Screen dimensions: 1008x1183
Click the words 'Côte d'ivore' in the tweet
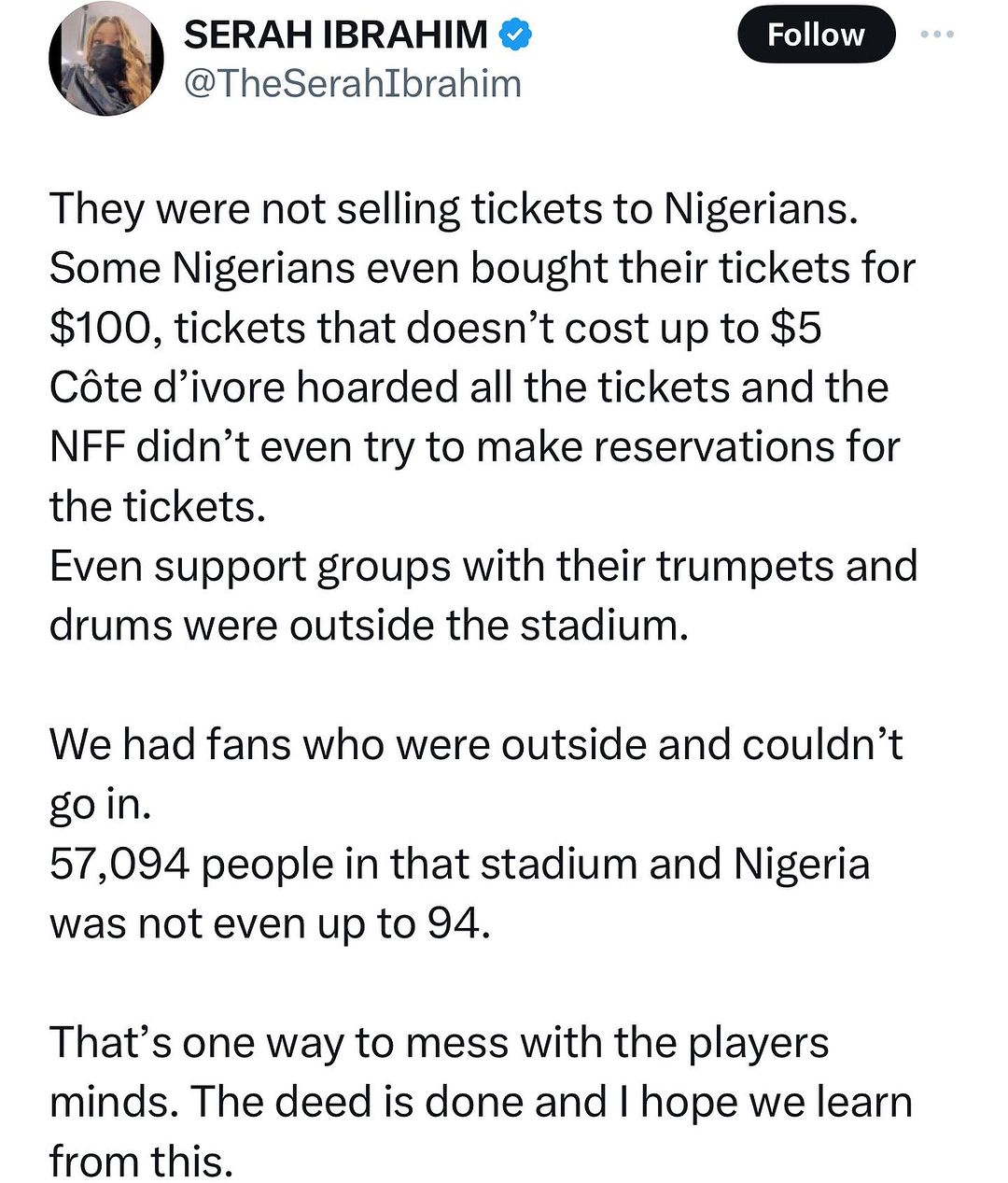(x=167, y=387)
